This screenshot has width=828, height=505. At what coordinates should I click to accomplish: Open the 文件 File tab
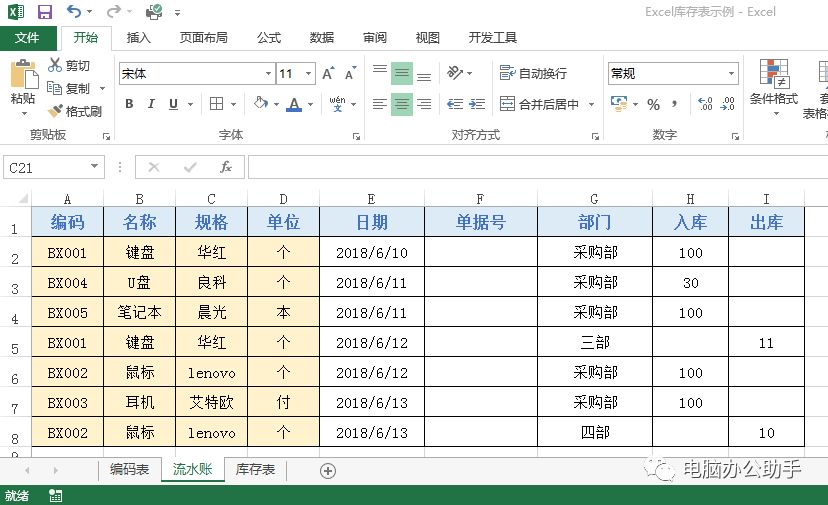27,38
